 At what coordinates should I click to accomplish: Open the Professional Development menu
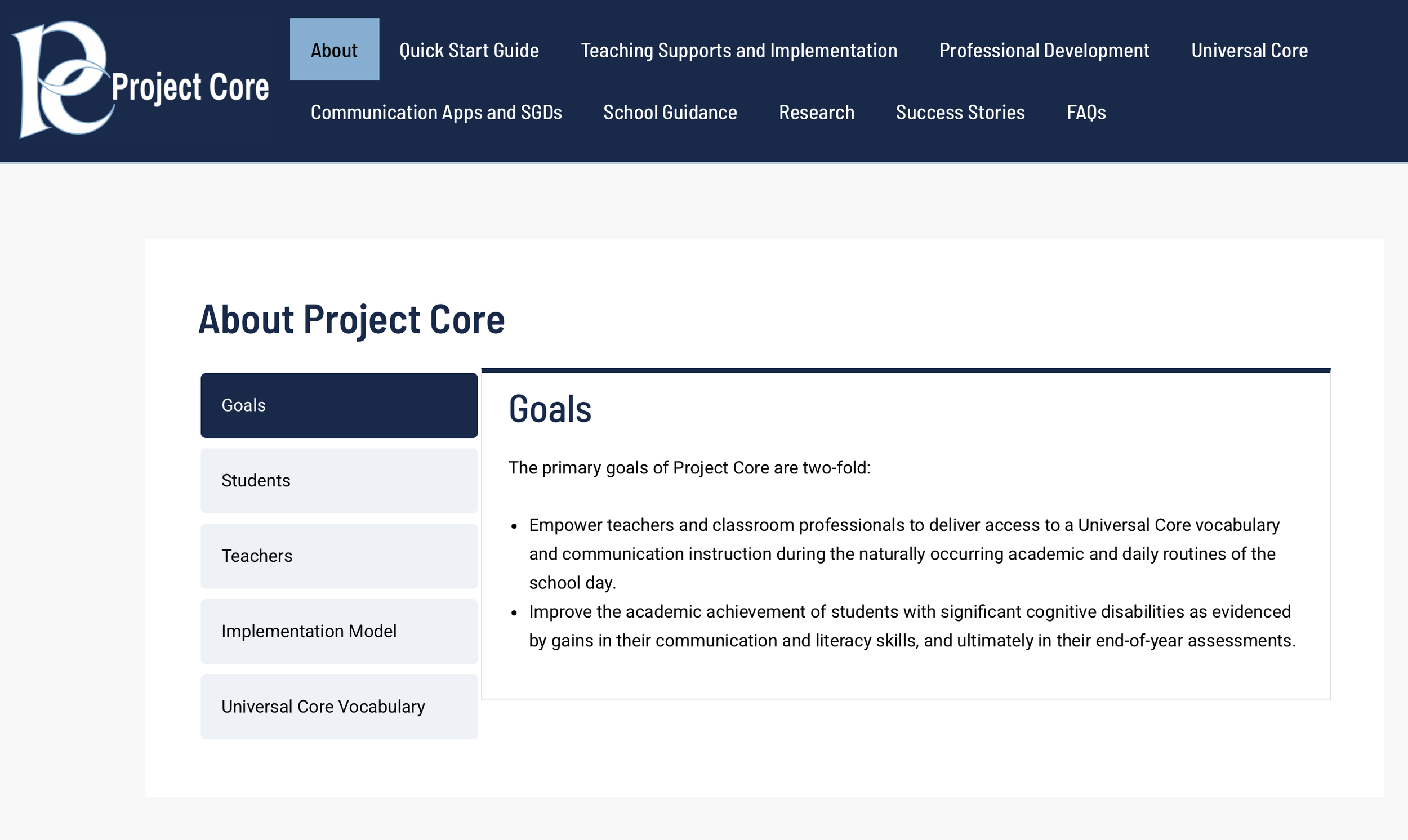tap(1044, 50)
